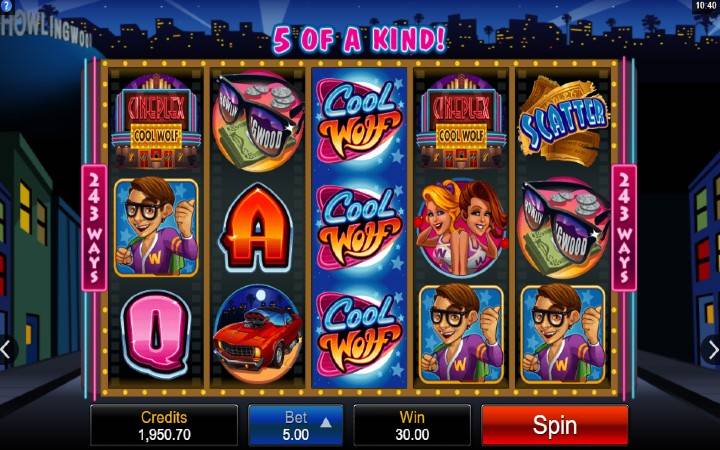Select the red muscle car symbol
Viewport: 720px width, 450px height.
(x=258, y=334)
